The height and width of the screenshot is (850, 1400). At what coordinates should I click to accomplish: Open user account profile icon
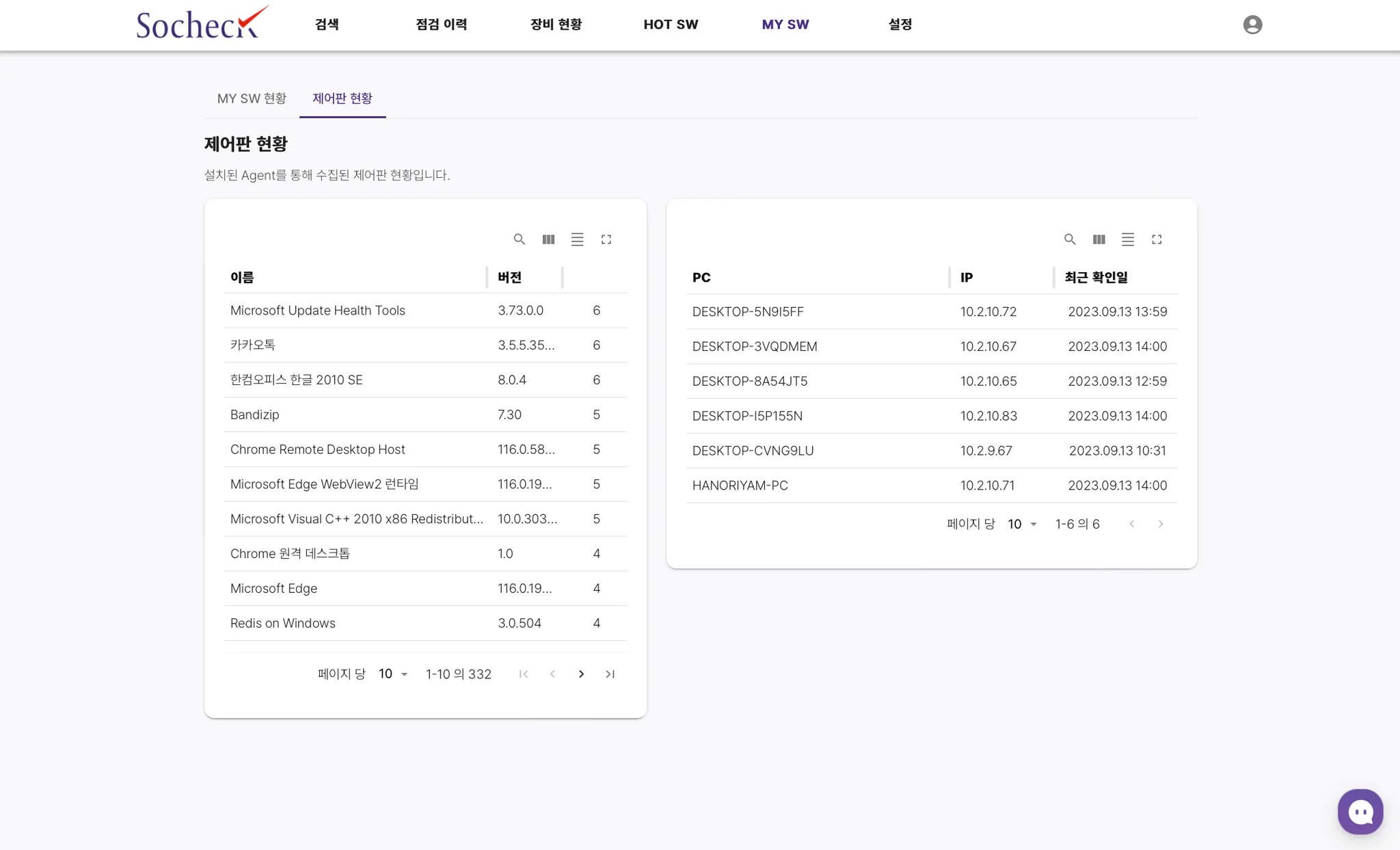1252,25
